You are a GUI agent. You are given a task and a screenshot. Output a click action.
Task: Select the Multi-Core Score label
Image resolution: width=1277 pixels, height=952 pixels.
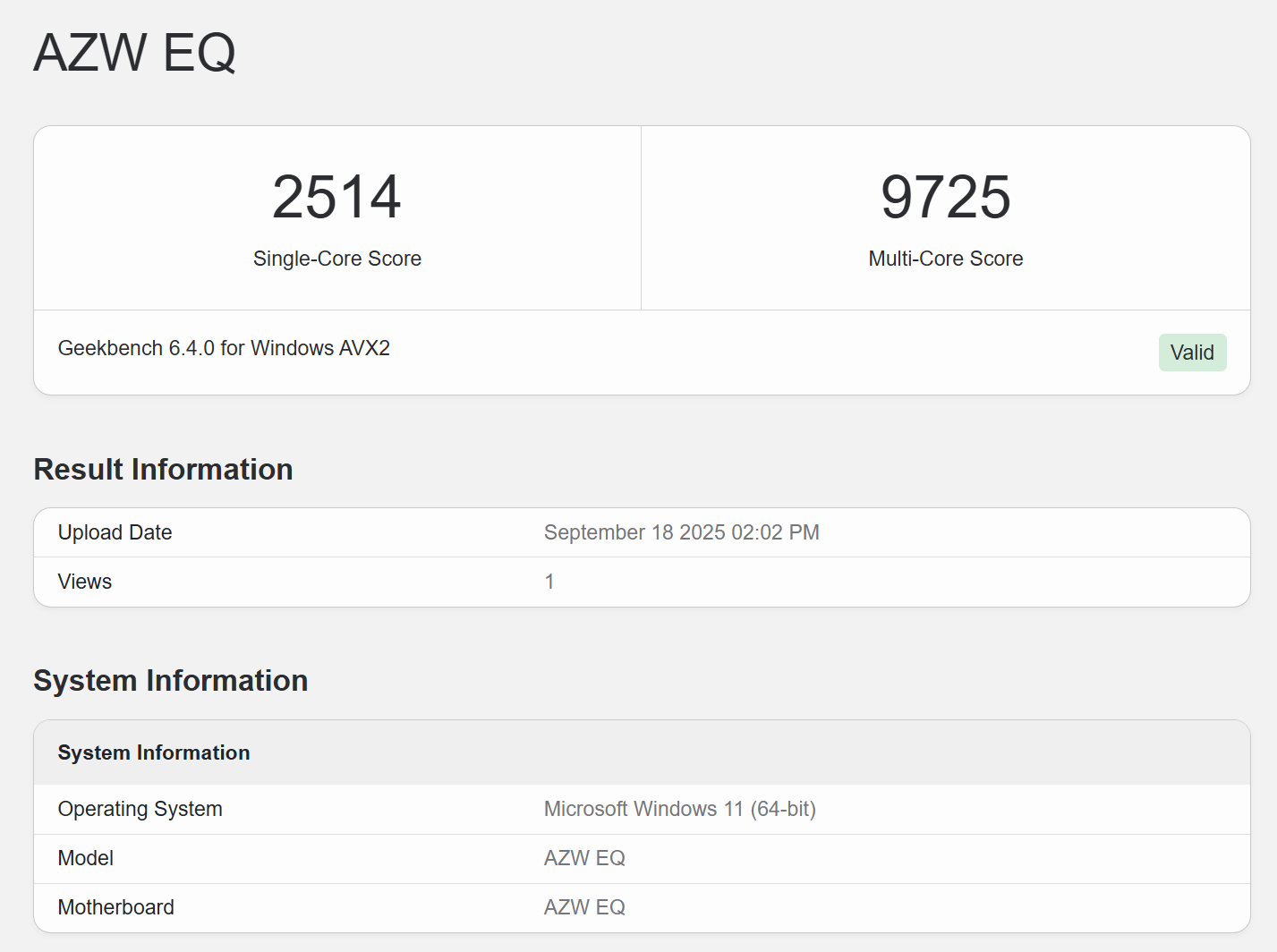pyautogui.click(x=945, y=259)
